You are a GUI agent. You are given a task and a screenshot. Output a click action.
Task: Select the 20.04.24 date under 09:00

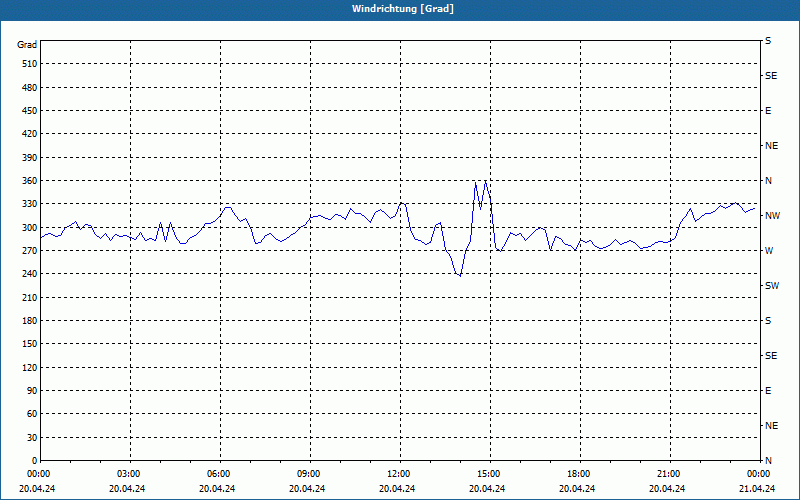click(x=307, y=489)
